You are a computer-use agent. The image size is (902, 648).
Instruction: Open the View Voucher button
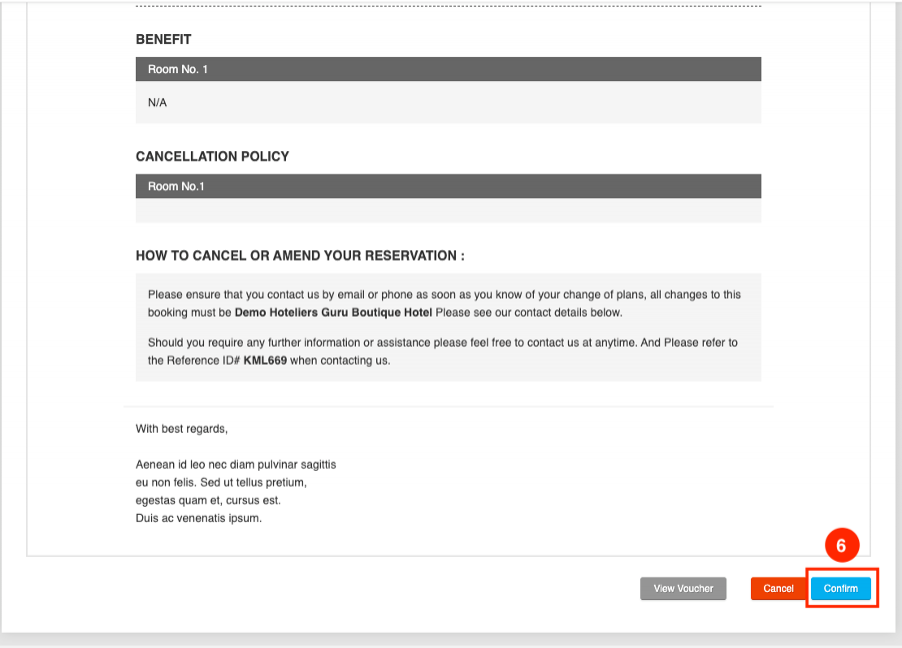[683, 589]
